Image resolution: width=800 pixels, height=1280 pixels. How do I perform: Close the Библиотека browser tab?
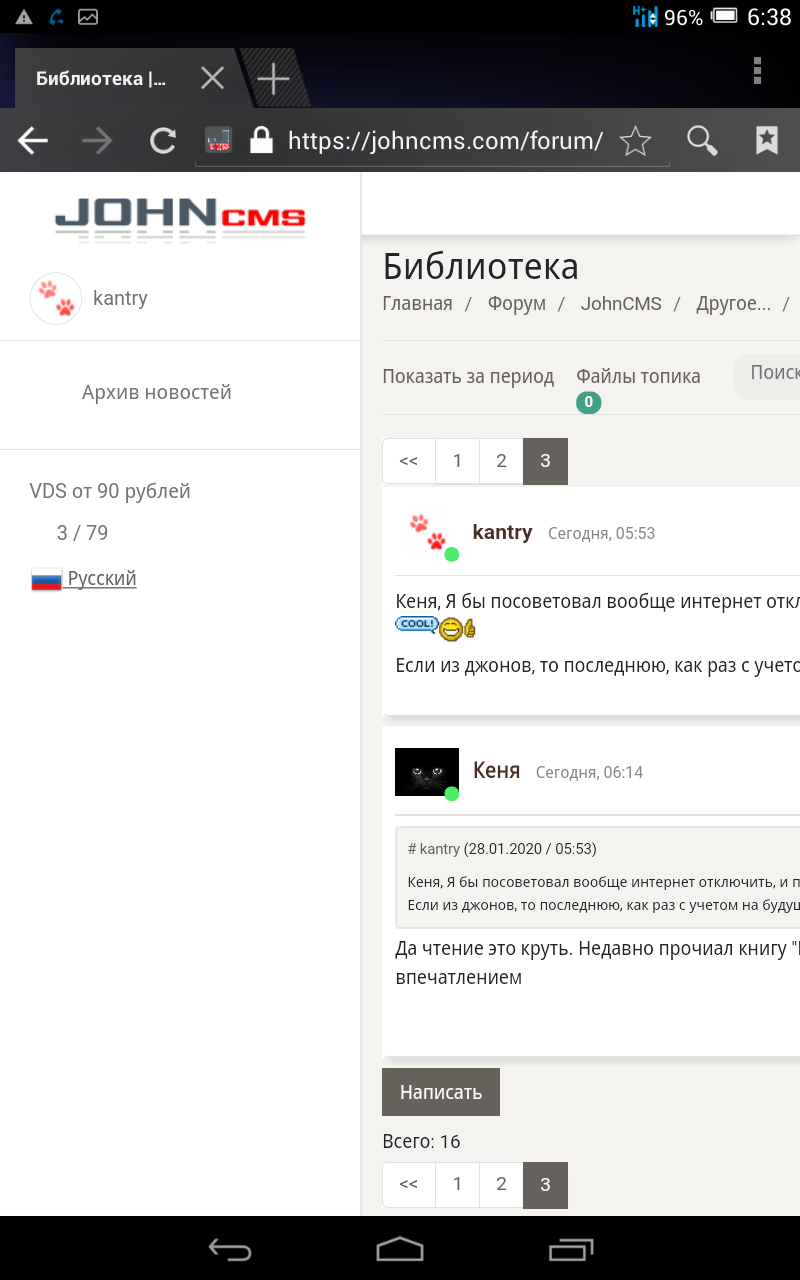212,79
